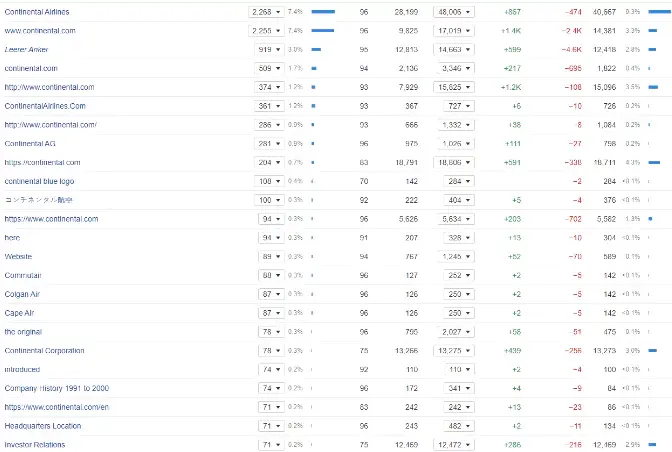The height and width of the screenshot is (452, 672).
Task: Click the Investor Relations anchor link
Action: click(x=35, y=445)
